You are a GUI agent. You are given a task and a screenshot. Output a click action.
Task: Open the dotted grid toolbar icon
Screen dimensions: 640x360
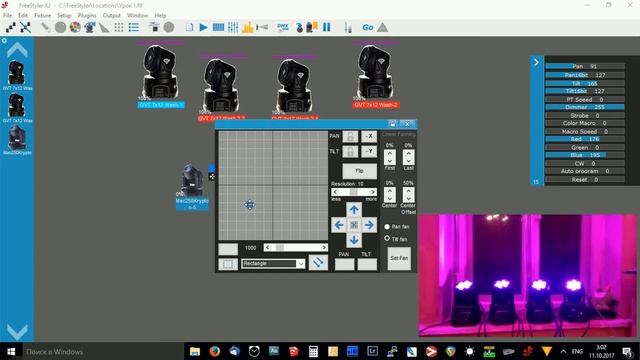119,27
